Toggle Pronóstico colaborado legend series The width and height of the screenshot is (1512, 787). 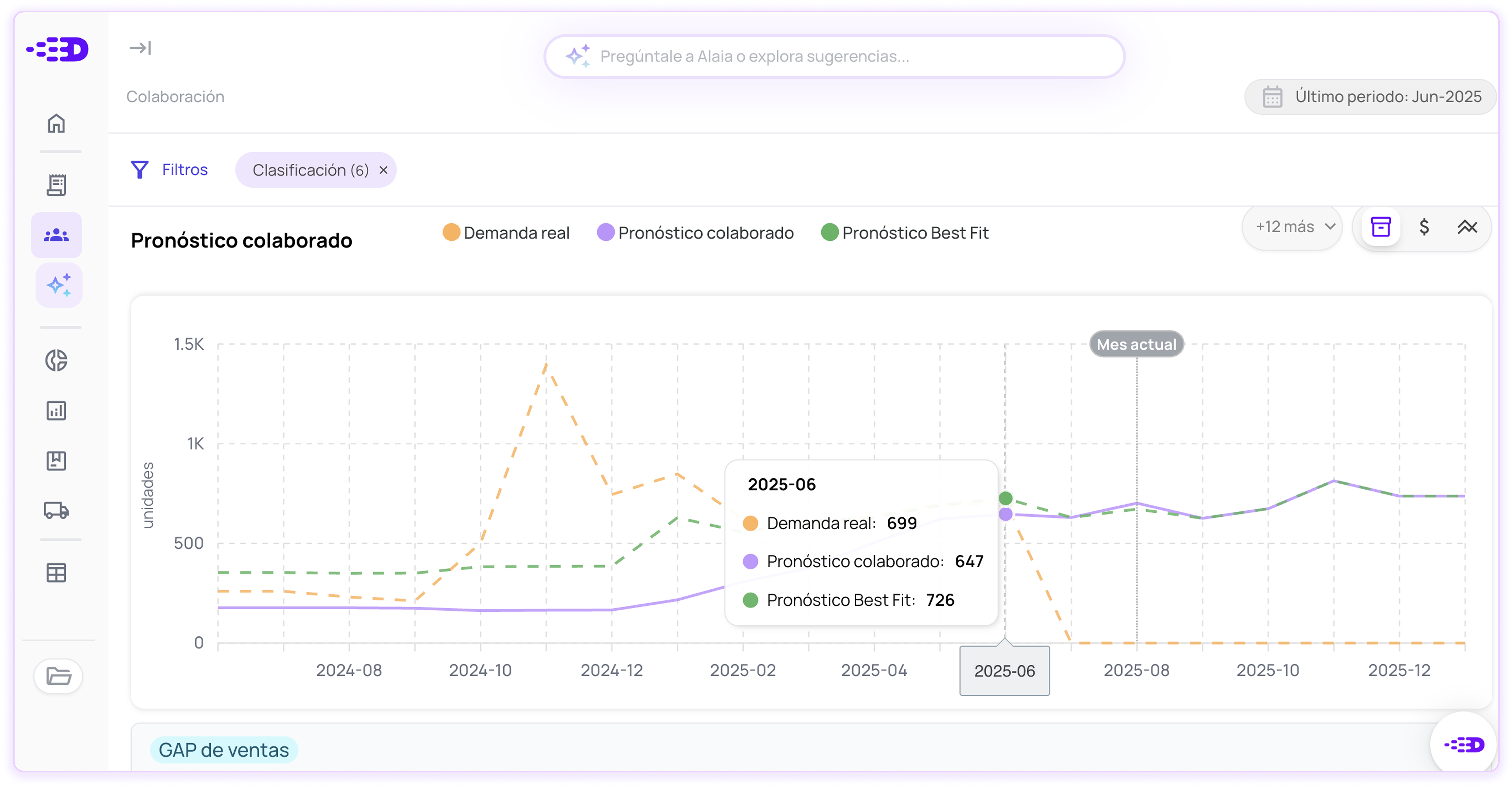(x=695, y=232)
